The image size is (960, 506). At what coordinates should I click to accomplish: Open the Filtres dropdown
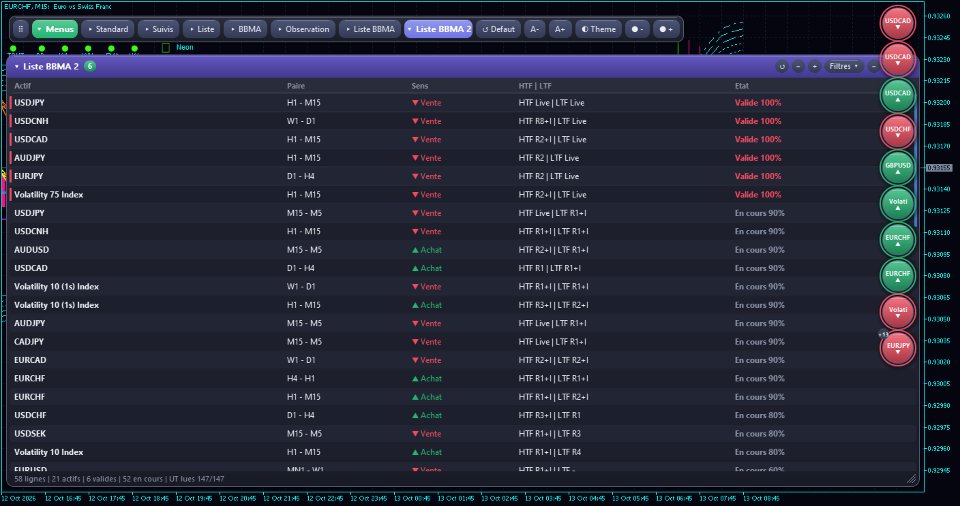[843, 66]
